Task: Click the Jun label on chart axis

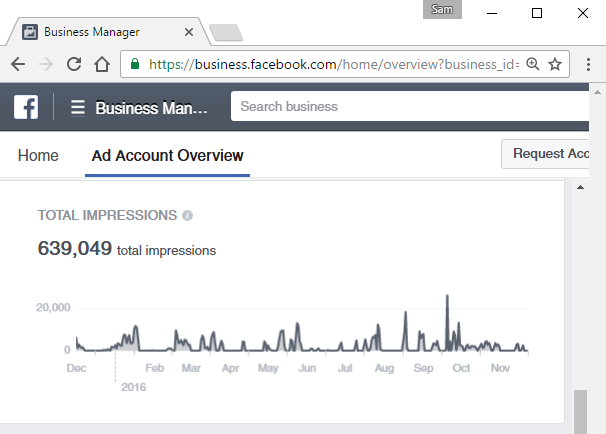Action: (x=307, y=368)
